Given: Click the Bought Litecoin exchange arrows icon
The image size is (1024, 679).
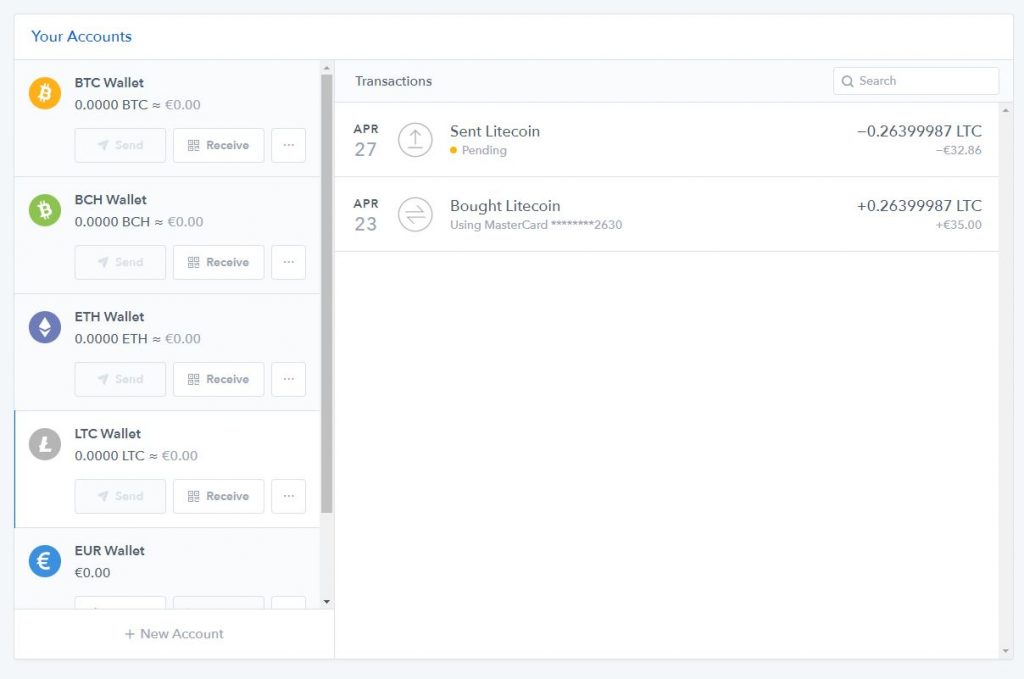Looking at the screenshot, I should pos(415,214).
